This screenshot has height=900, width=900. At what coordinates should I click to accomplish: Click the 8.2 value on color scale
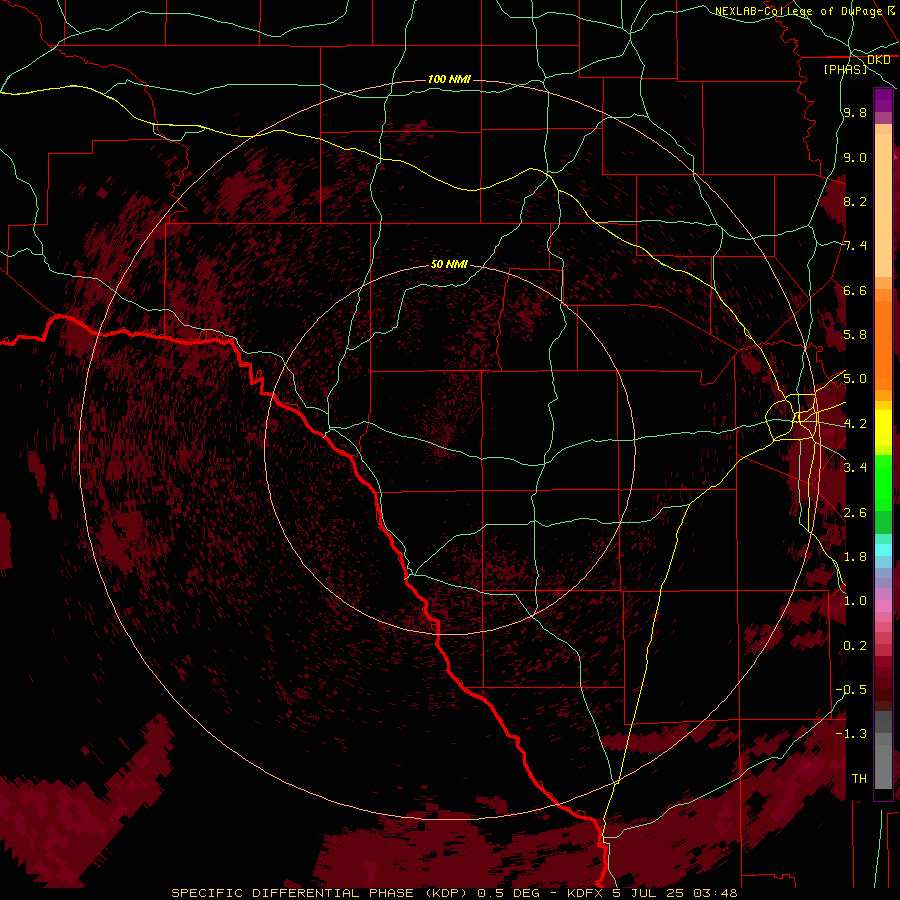[x=855, y=201]
